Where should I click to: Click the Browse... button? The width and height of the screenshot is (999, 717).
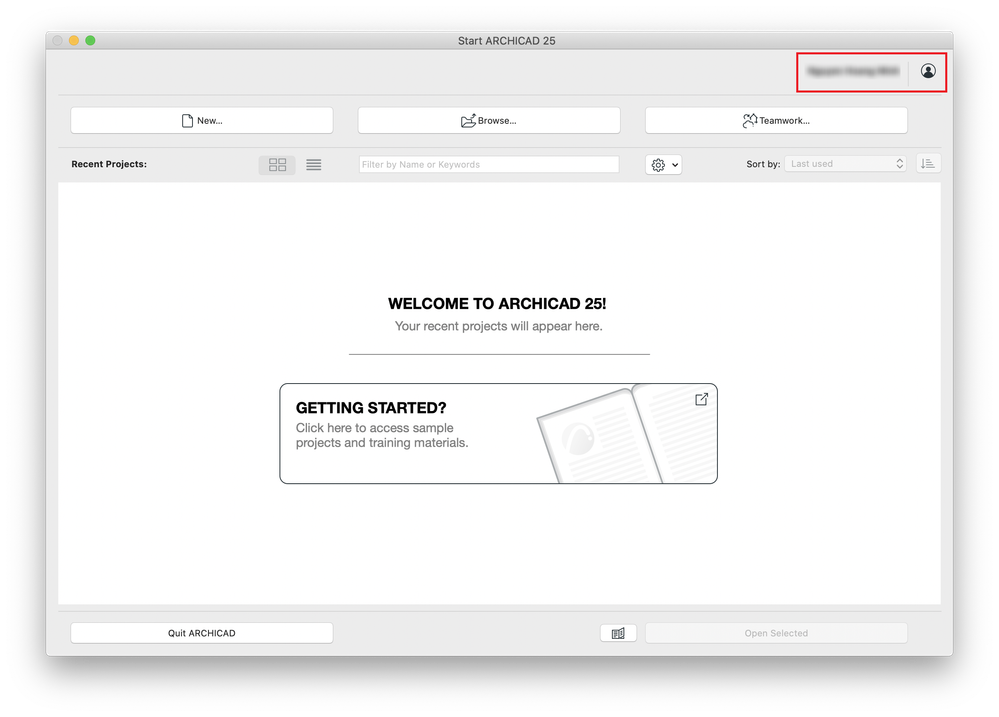pyautogui.click(x=489, y=120)
